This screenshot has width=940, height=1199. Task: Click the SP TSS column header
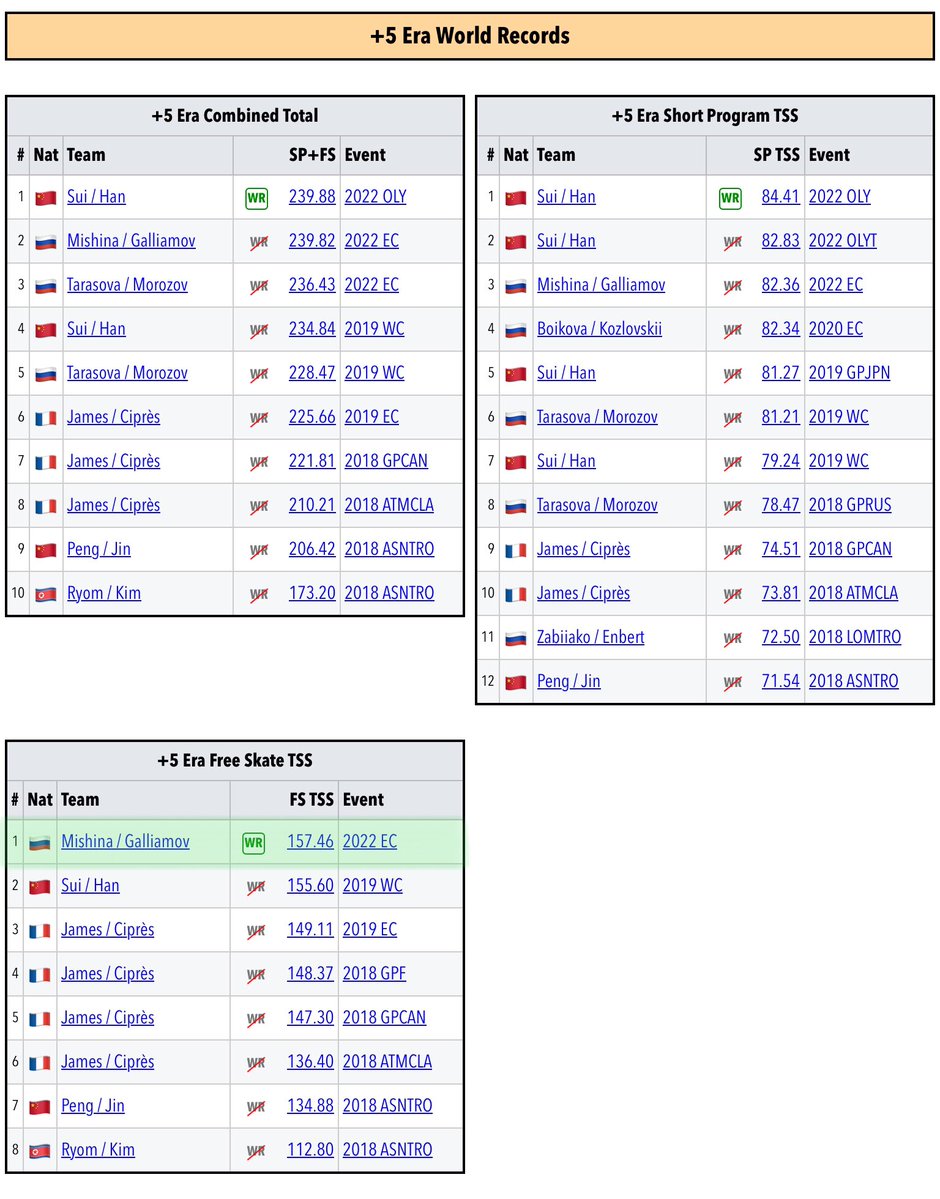(x=776, y=155)
